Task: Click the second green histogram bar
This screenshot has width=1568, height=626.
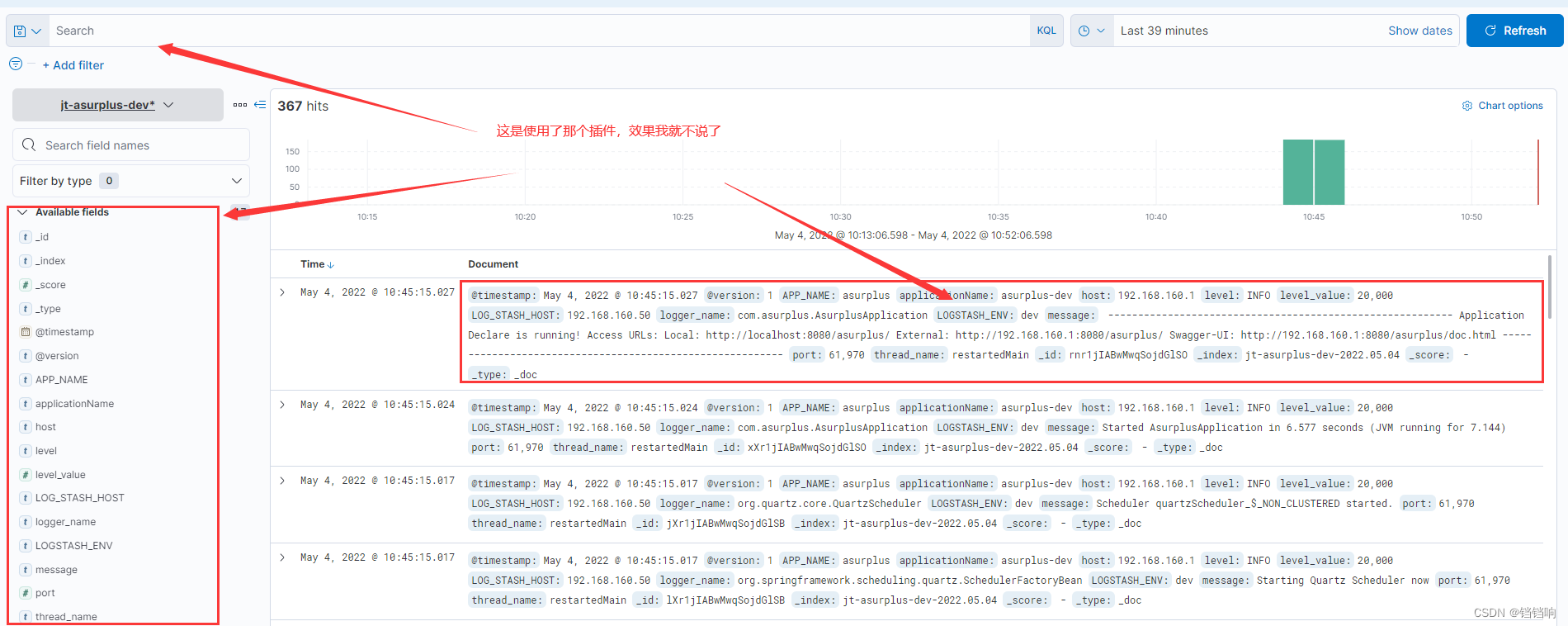Action: point(1329,172)
